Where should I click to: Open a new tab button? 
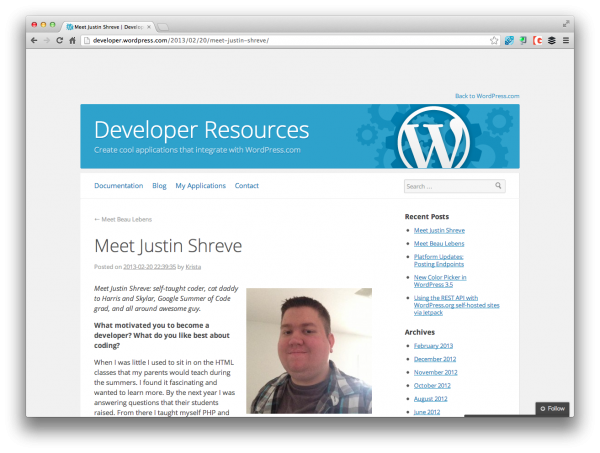pyautogui.click(x=163, y=27)
